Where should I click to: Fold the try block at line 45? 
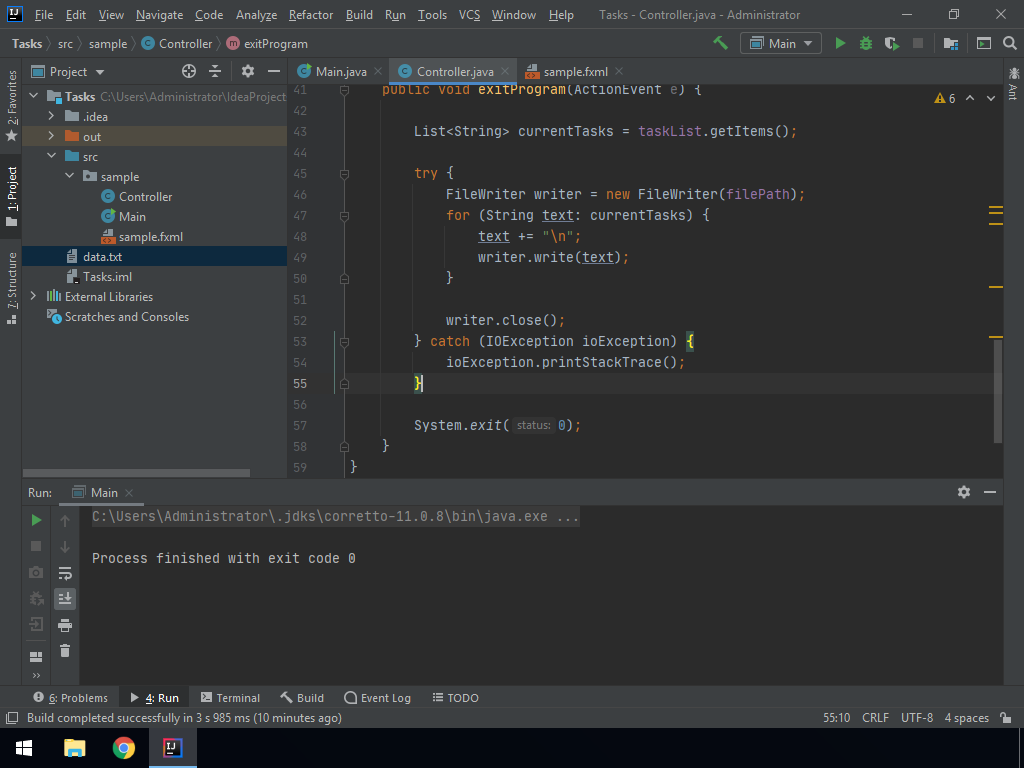pyautogui.click(x=344, y=174)
